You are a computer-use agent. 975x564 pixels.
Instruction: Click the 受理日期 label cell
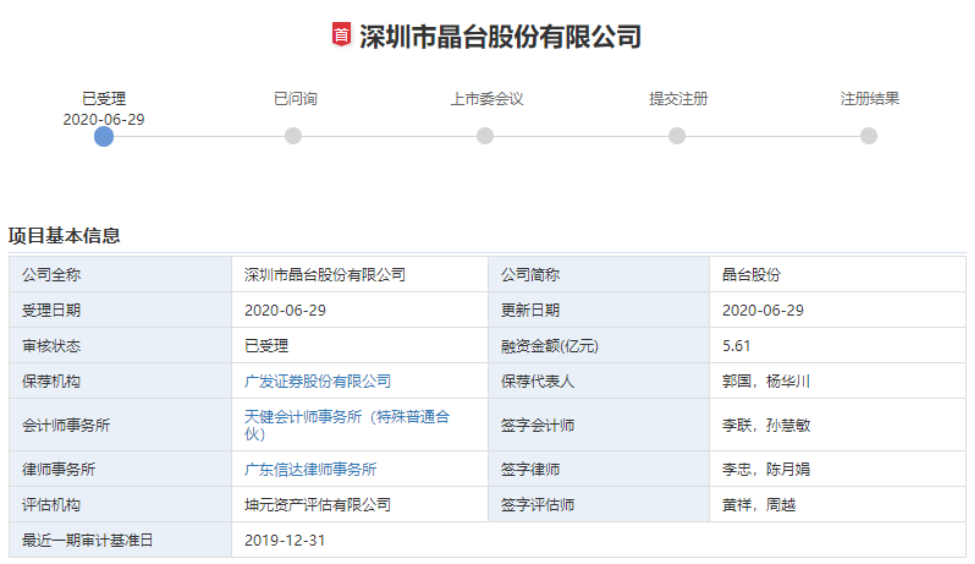[121, 310]
